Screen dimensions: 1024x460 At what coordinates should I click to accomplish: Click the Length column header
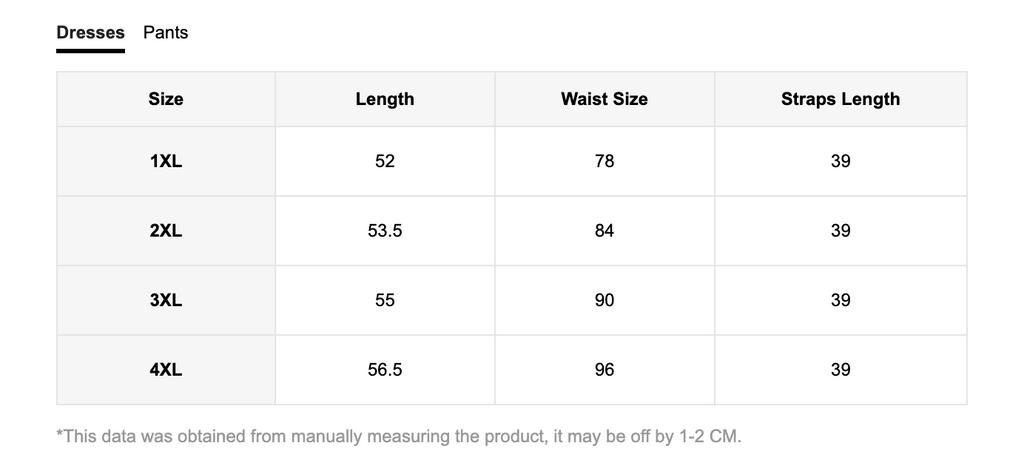385,99
